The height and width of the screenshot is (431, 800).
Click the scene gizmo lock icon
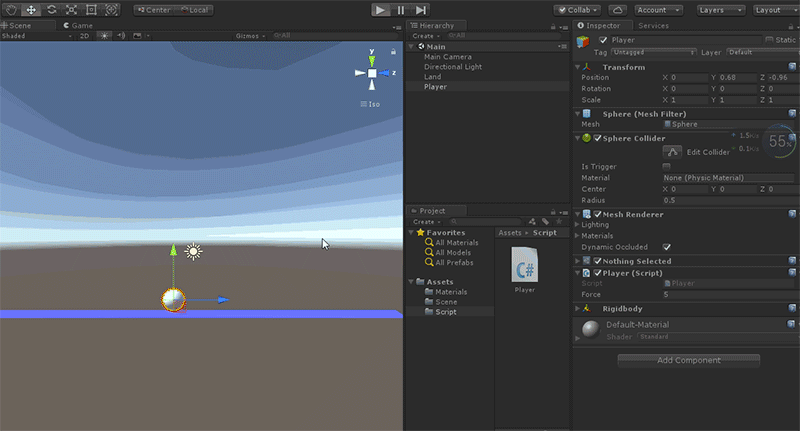pos(393,52)
